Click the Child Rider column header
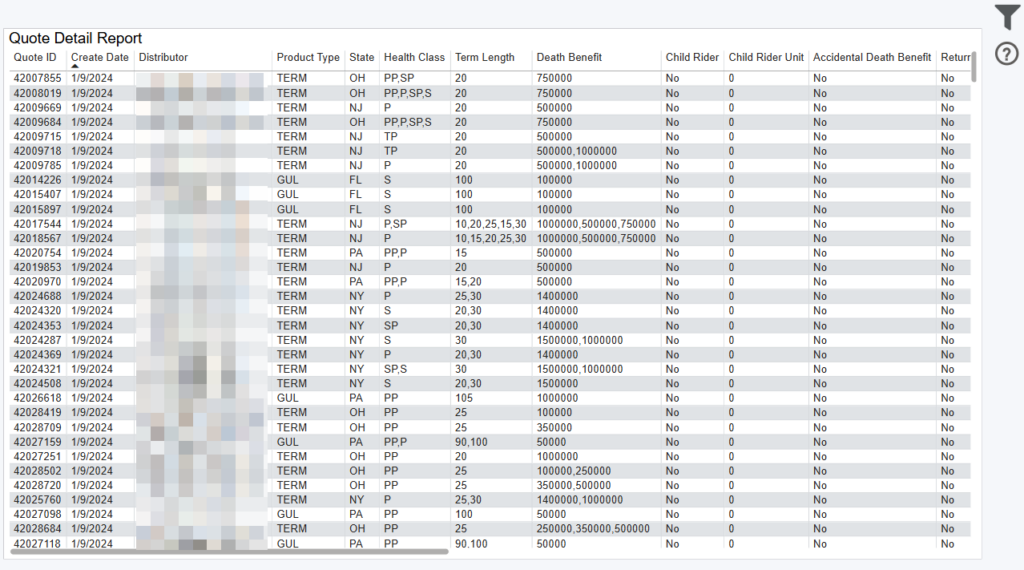Screen dimensions: 1024x570 click(692, 57)
